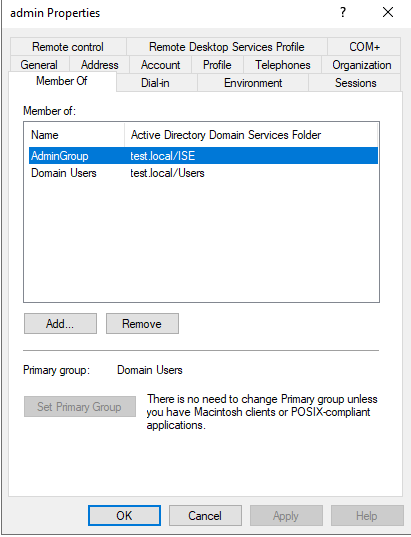
Task: Click the question mark help icon
Action: coord(343,13)
